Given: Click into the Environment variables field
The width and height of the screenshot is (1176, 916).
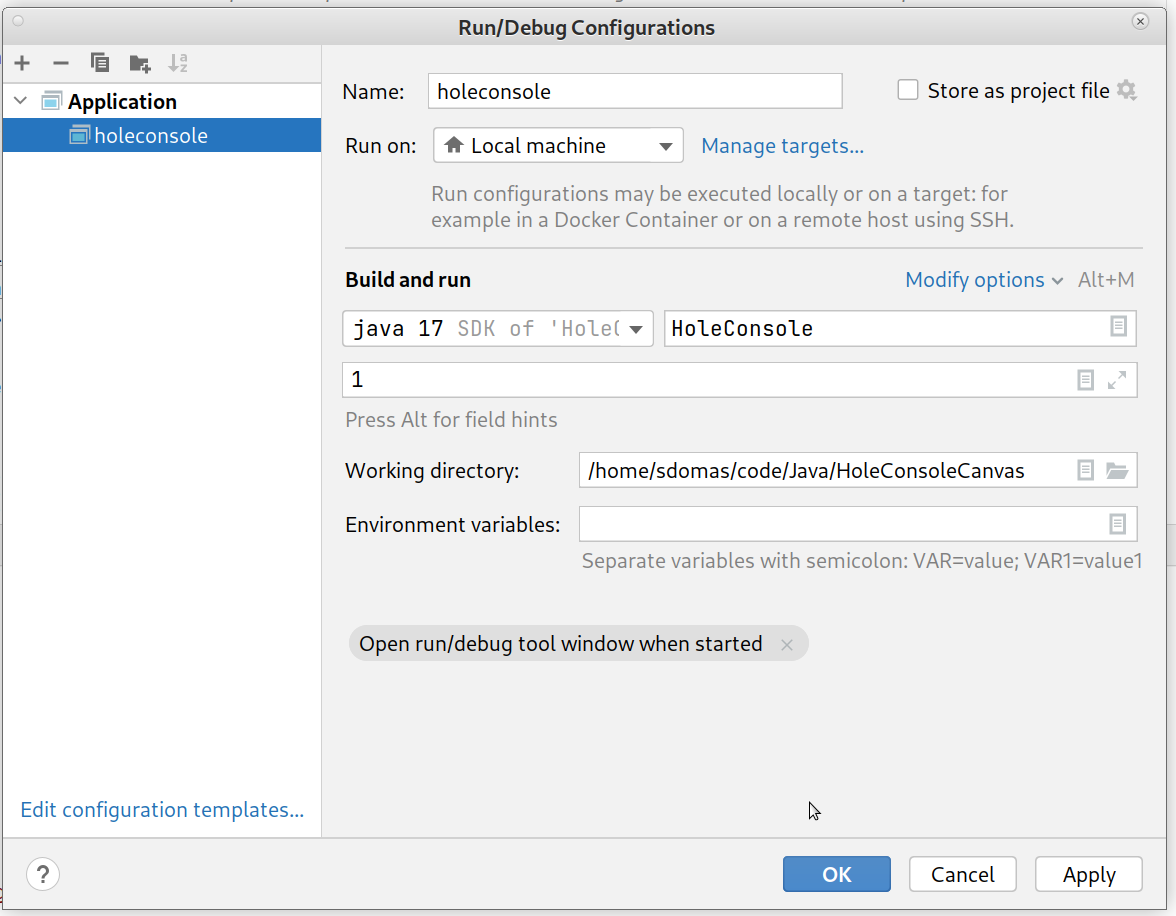Looking at the screenshot, I should (x=840, y=524).
